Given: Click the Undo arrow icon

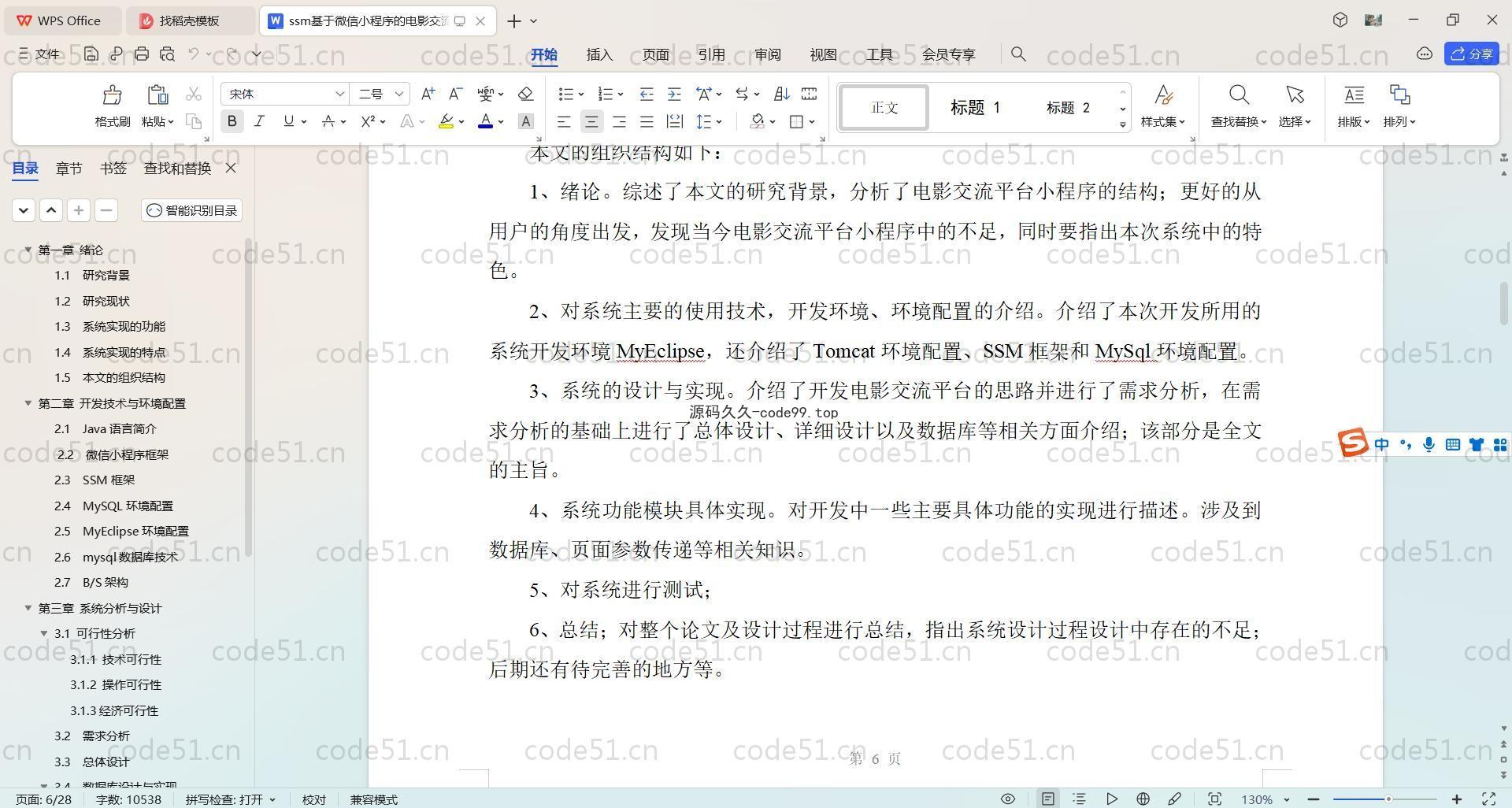Looking at the screenshot, I should [194, 54].
